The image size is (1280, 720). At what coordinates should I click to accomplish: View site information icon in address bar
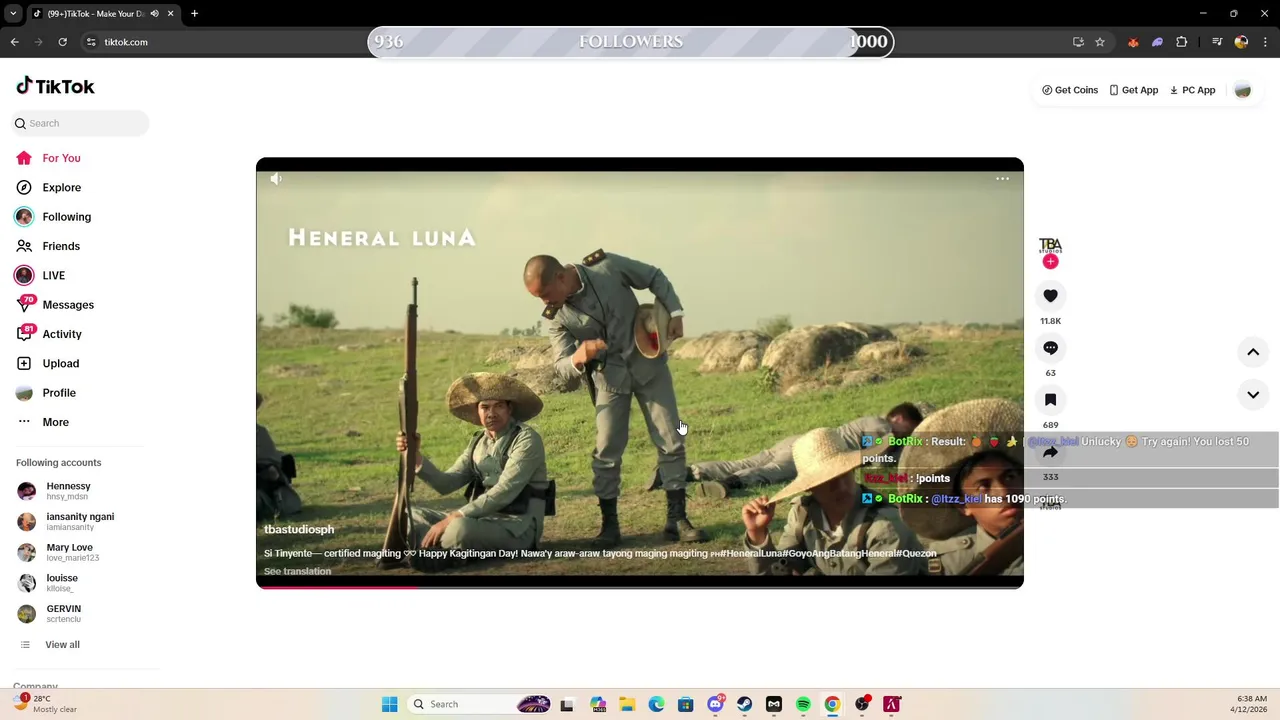coord(91,42)
